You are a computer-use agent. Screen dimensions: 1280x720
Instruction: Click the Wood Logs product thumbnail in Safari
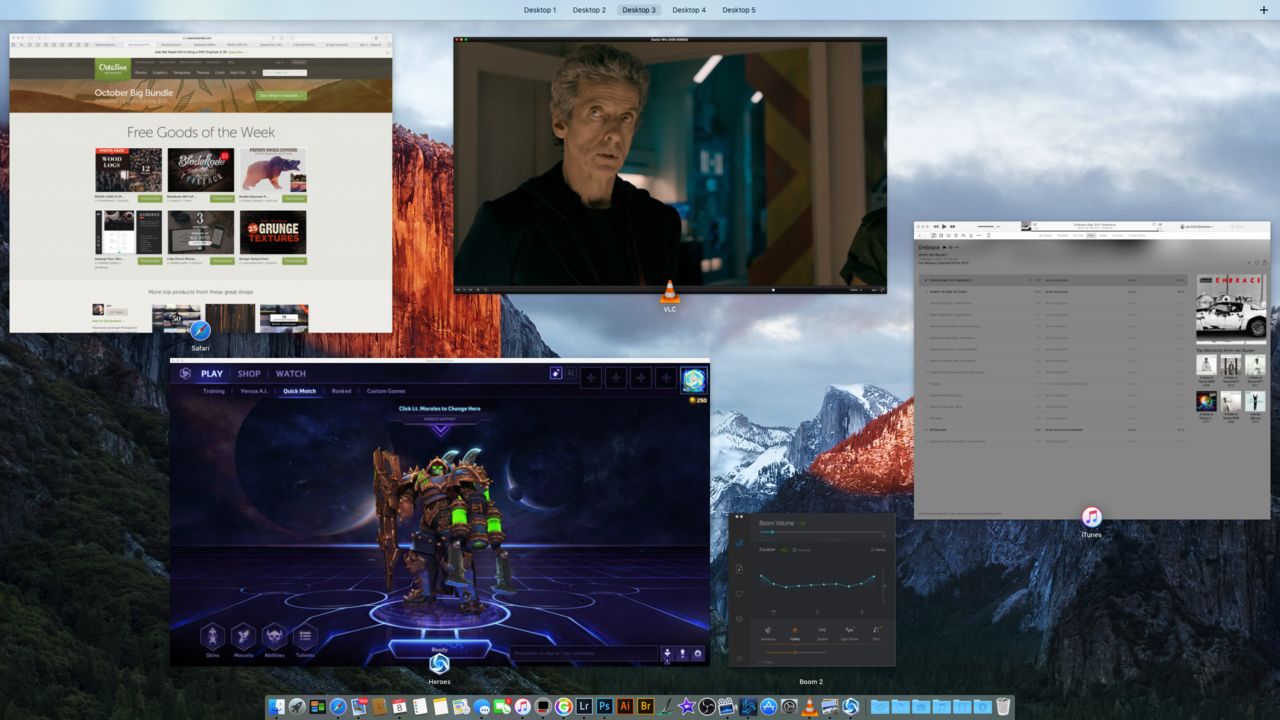tap(128, 170)
